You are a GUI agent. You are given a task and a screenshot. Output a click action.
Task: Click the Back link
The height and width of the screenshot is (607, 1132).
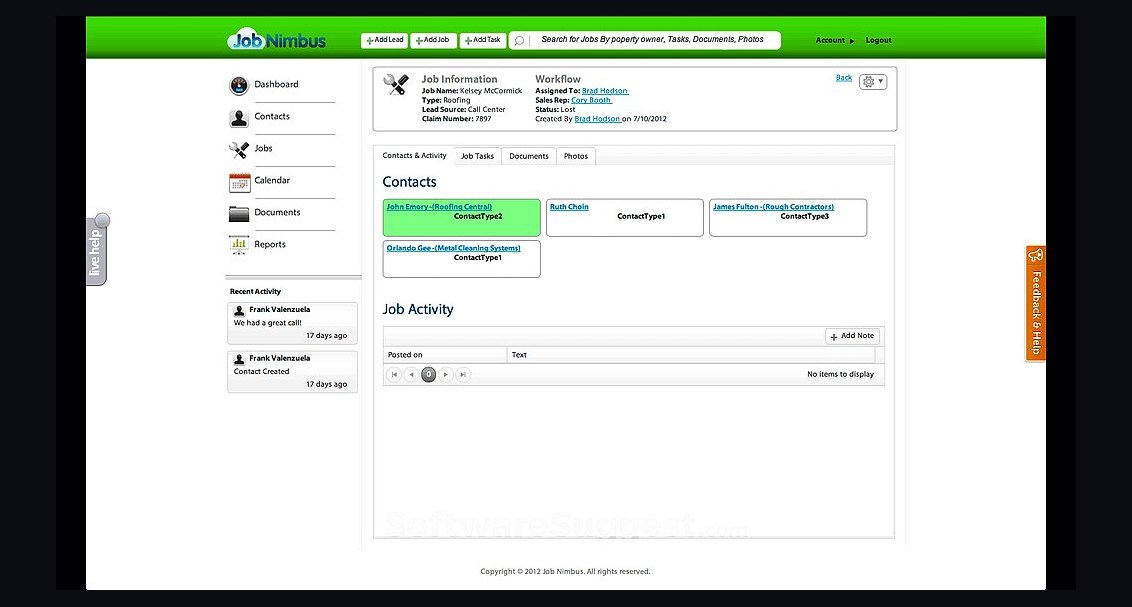coord(843,78)
